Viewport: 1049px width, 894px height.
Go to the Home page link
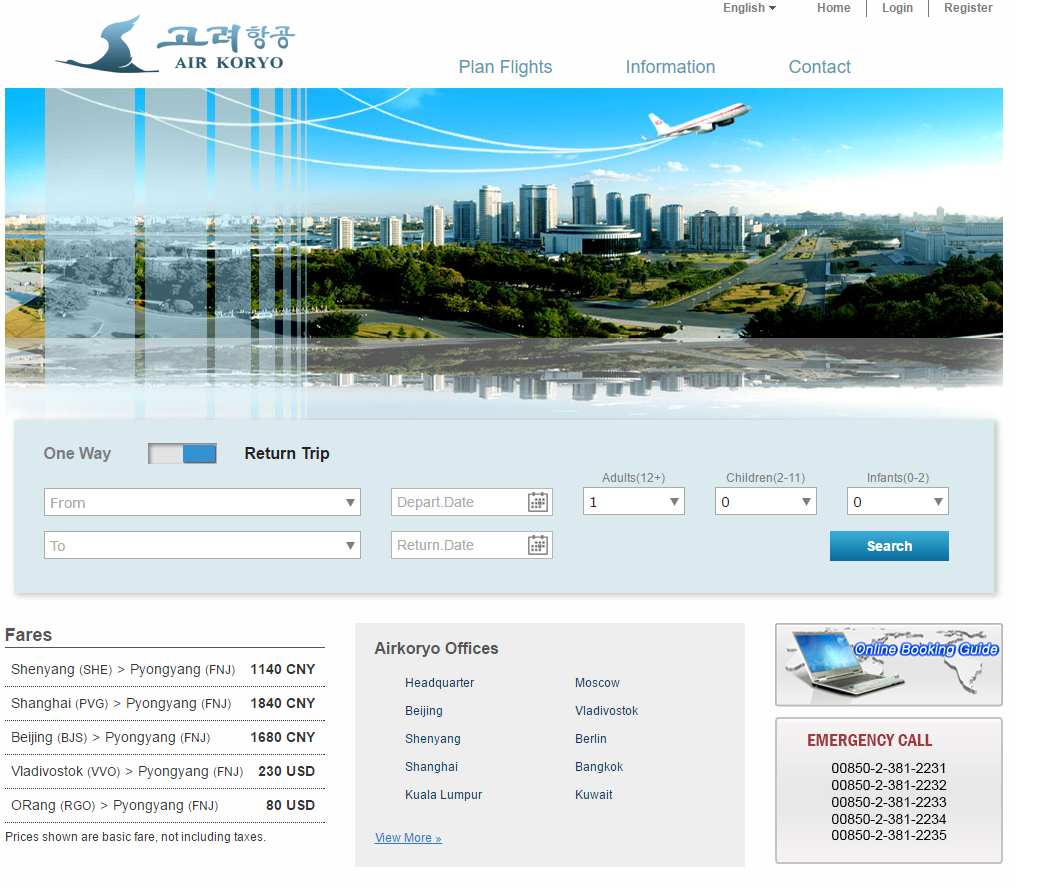click(834, 8)
